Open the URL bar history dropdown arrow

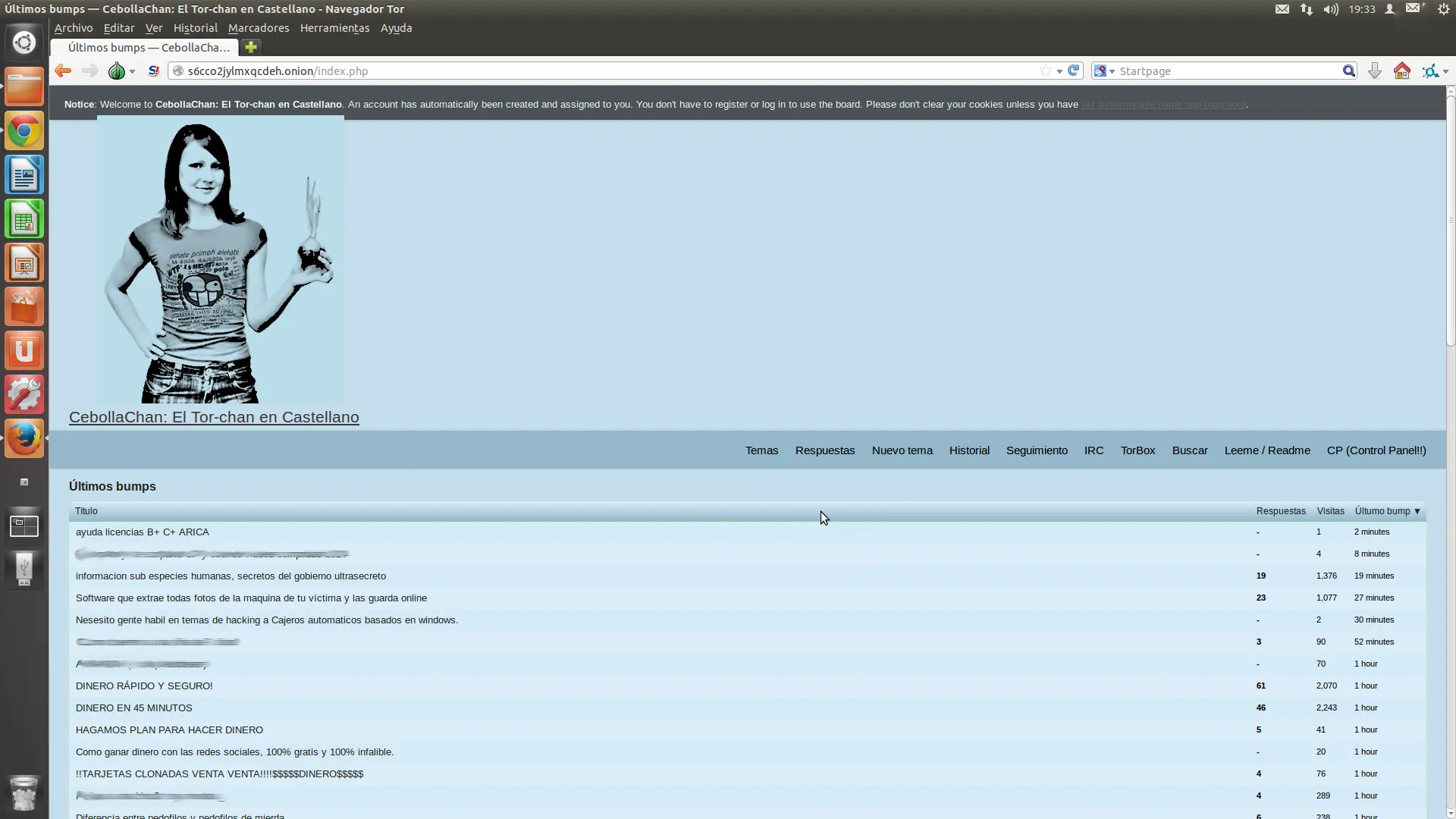[x=1059, y=71]
